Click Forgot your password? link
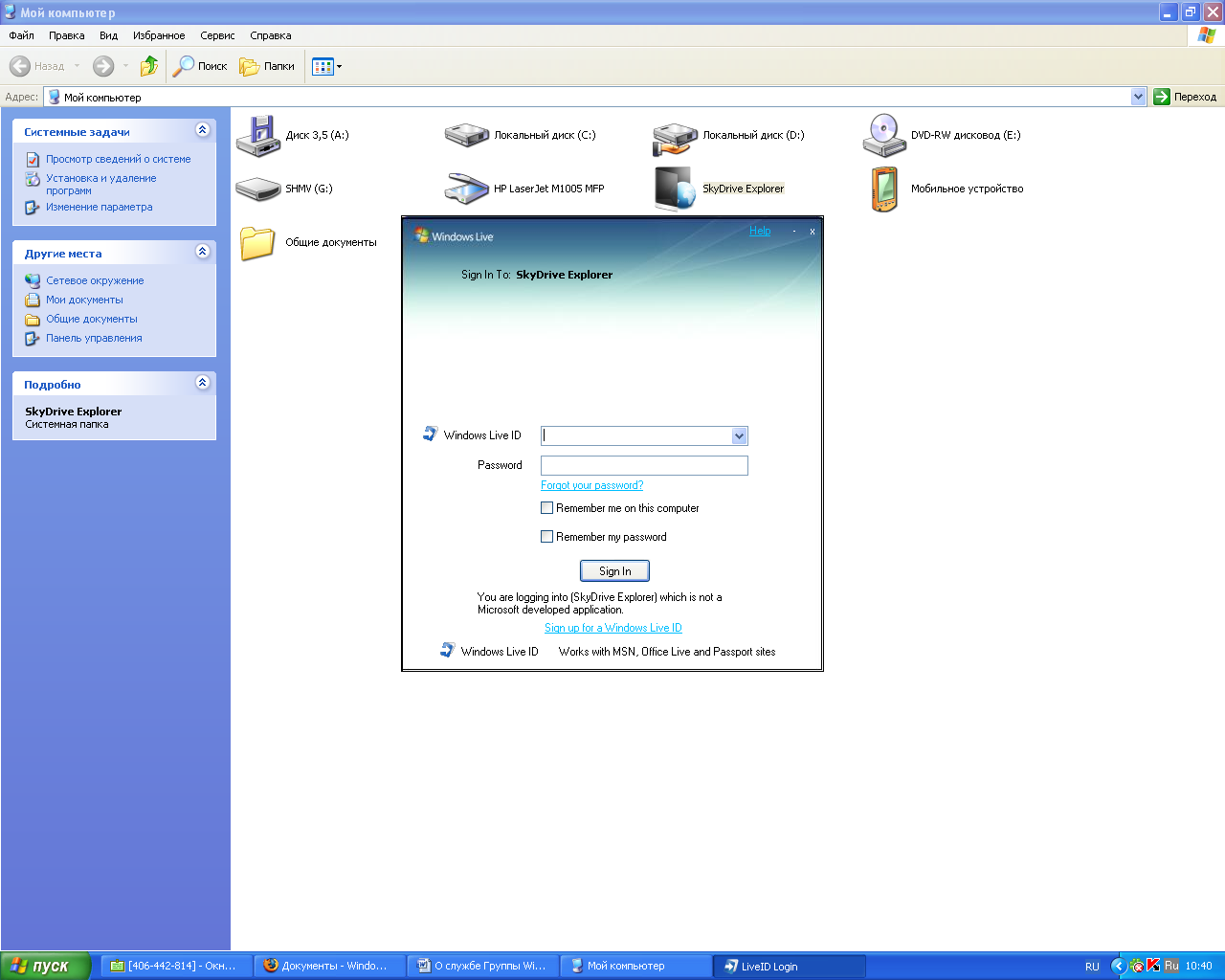This screenshot has height=980, width=1225. (x=591, y=485)
